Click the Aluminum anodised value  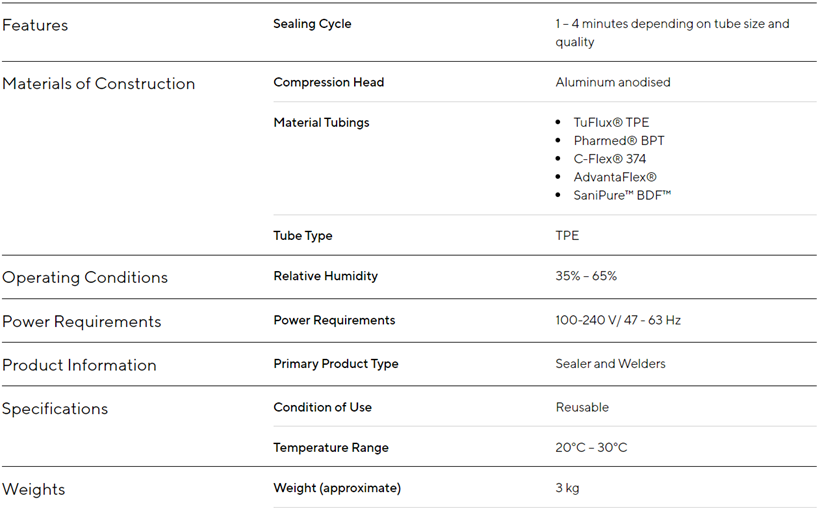(x=613, y=82)
